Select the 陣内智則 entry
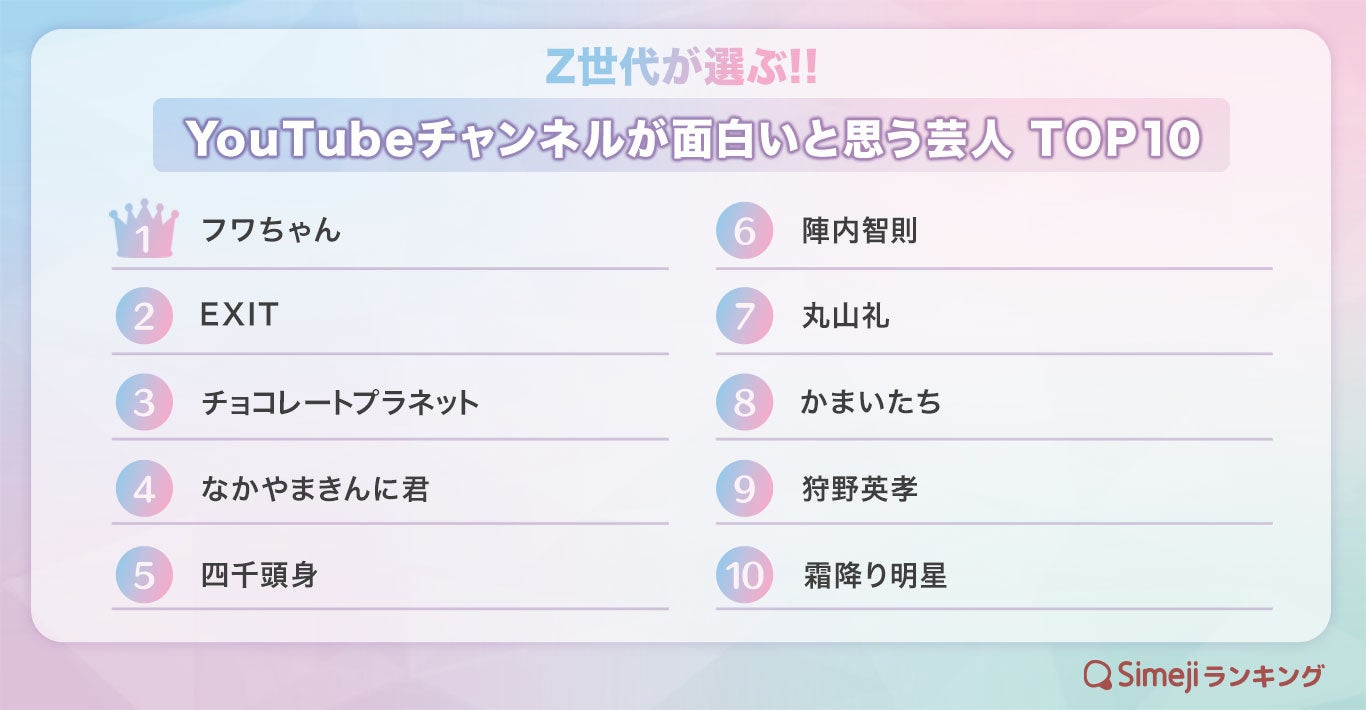 [x=859, y=232]
